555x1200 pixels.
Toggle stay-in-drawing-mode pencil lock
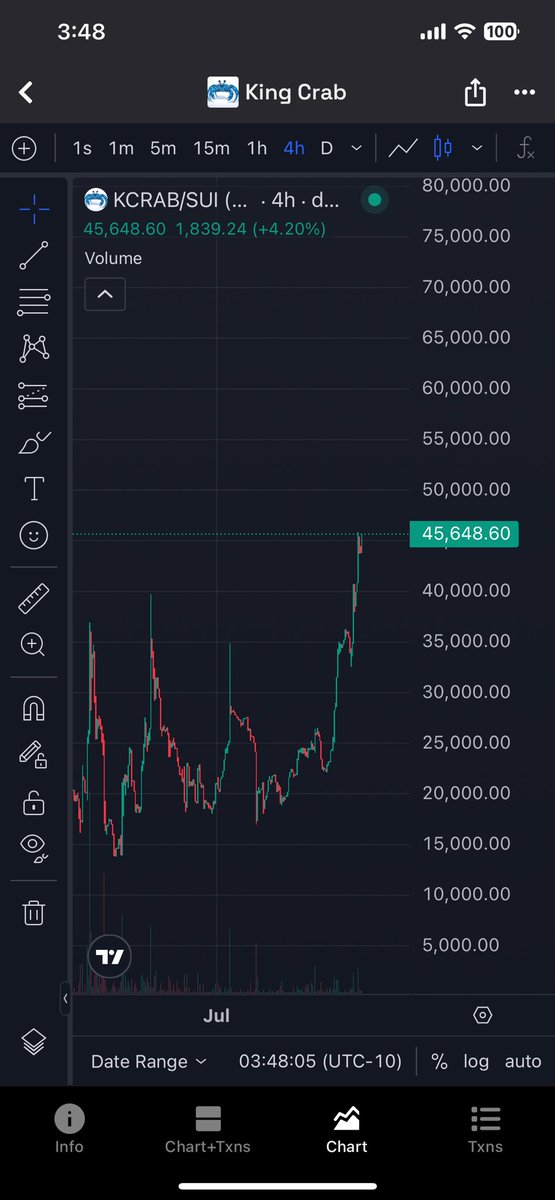coord(34,754)
